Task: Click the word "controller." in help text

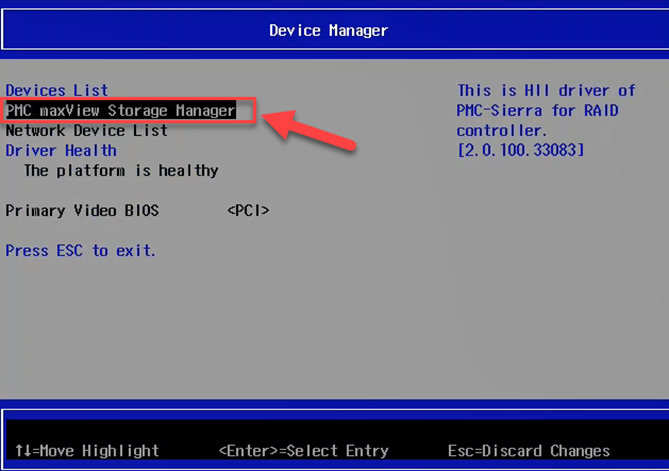Action: tap(502, 130)
